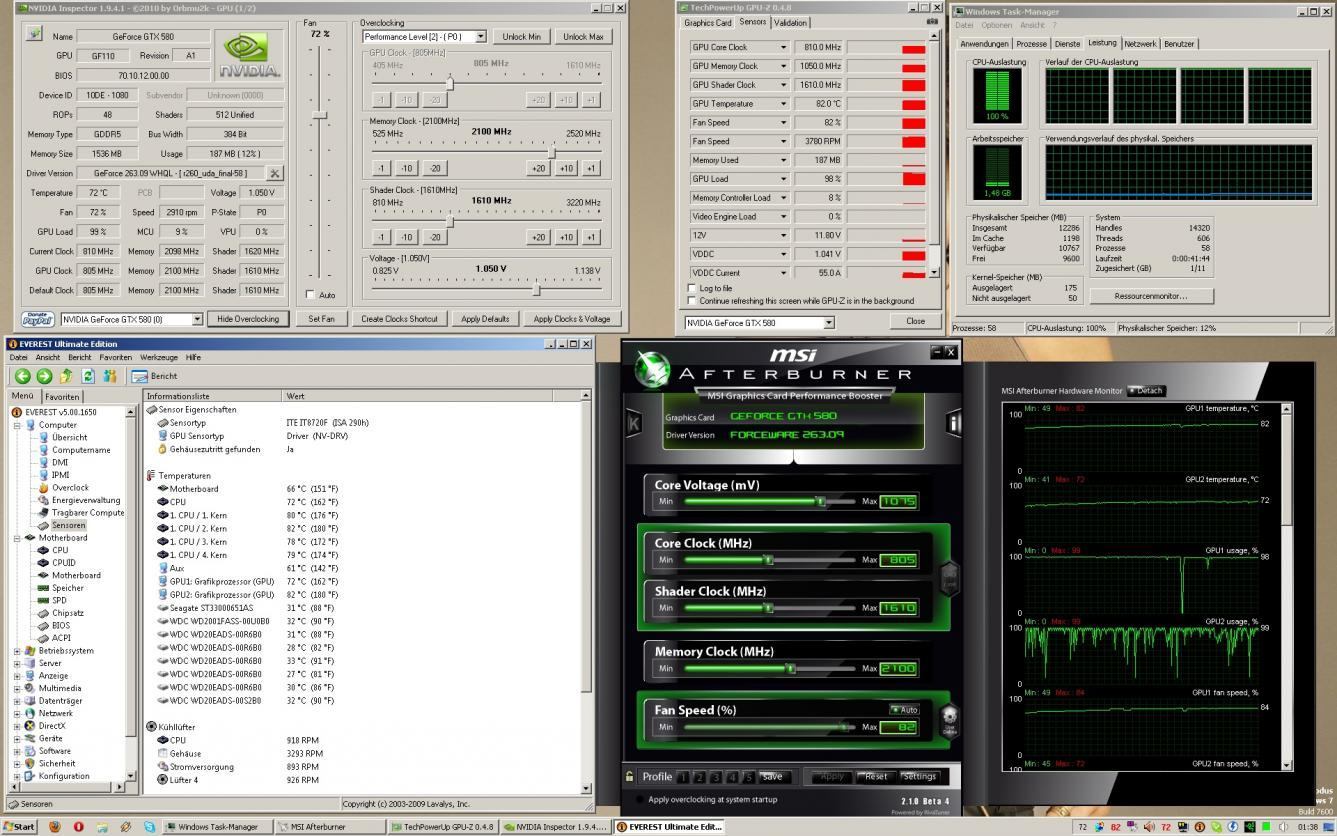Enable Auto fan checkbox in NVIDIA Inspector

tap(310, 295)
